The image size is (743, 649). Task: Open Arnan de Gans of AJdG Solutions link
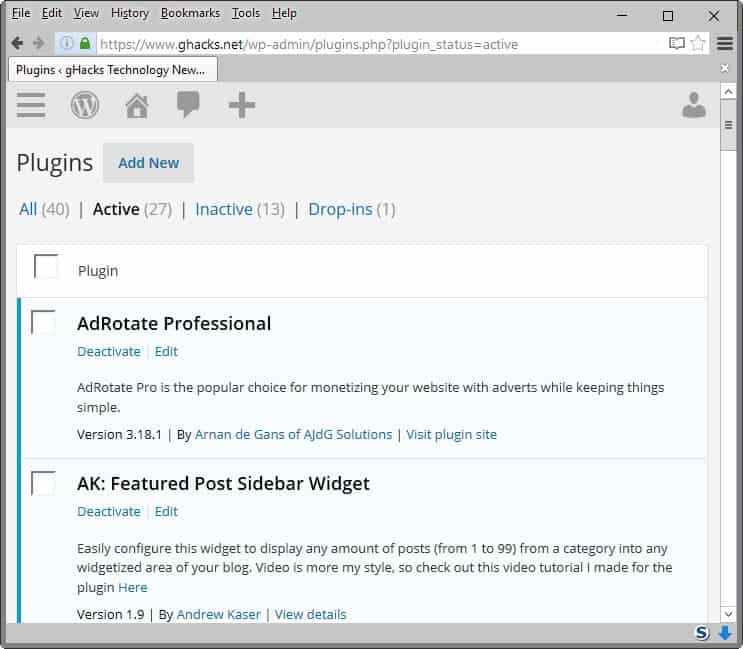[x=293, y=434]
